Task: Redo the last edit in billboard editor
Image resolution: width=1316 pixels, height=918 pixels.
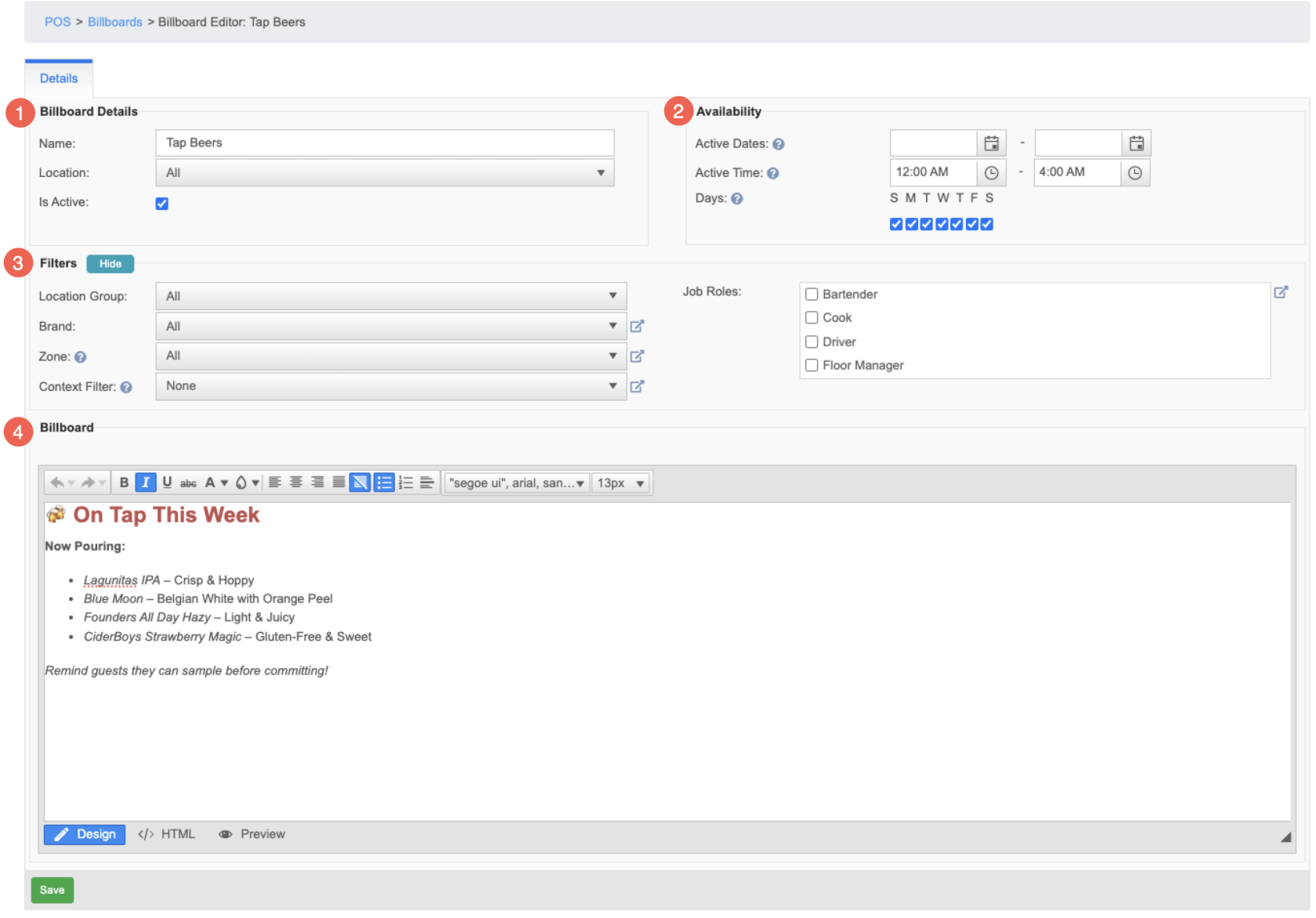Action: pyautogui.click(x=88, y=483)
